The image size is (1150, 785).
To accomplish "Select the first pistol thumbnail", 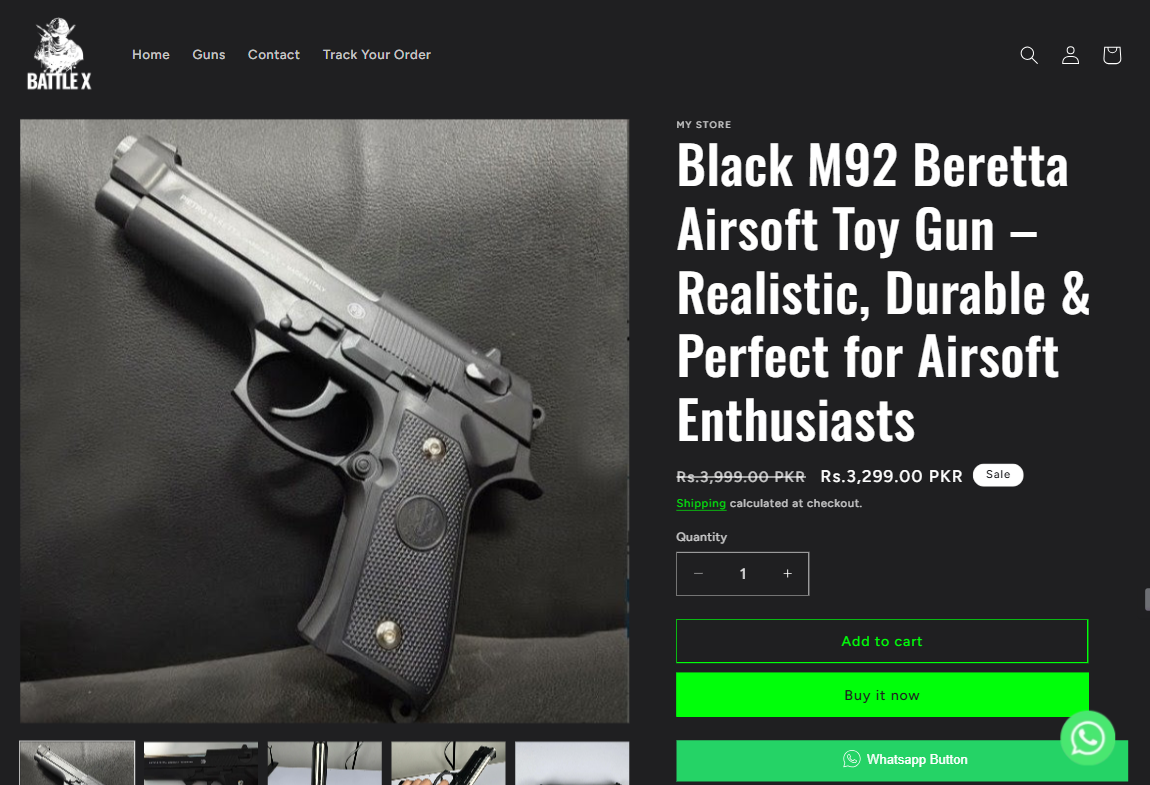I will (77, 763).
